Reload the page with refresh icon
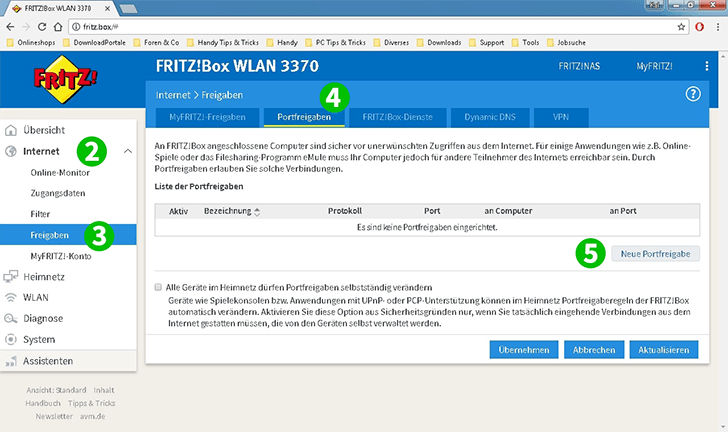The width and height of the screenshot is (728, 432). point(42,27)
